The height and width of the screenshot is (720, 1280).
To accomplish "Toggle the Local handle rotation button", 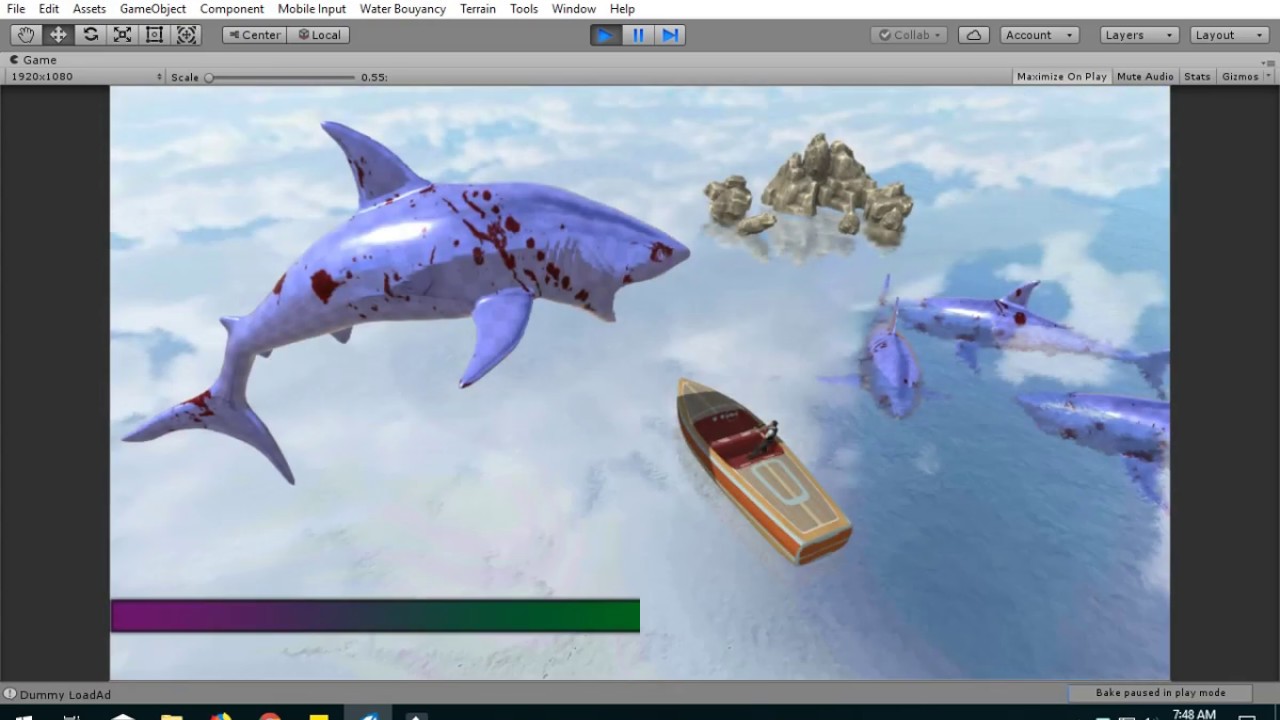I will pos(318,34).
